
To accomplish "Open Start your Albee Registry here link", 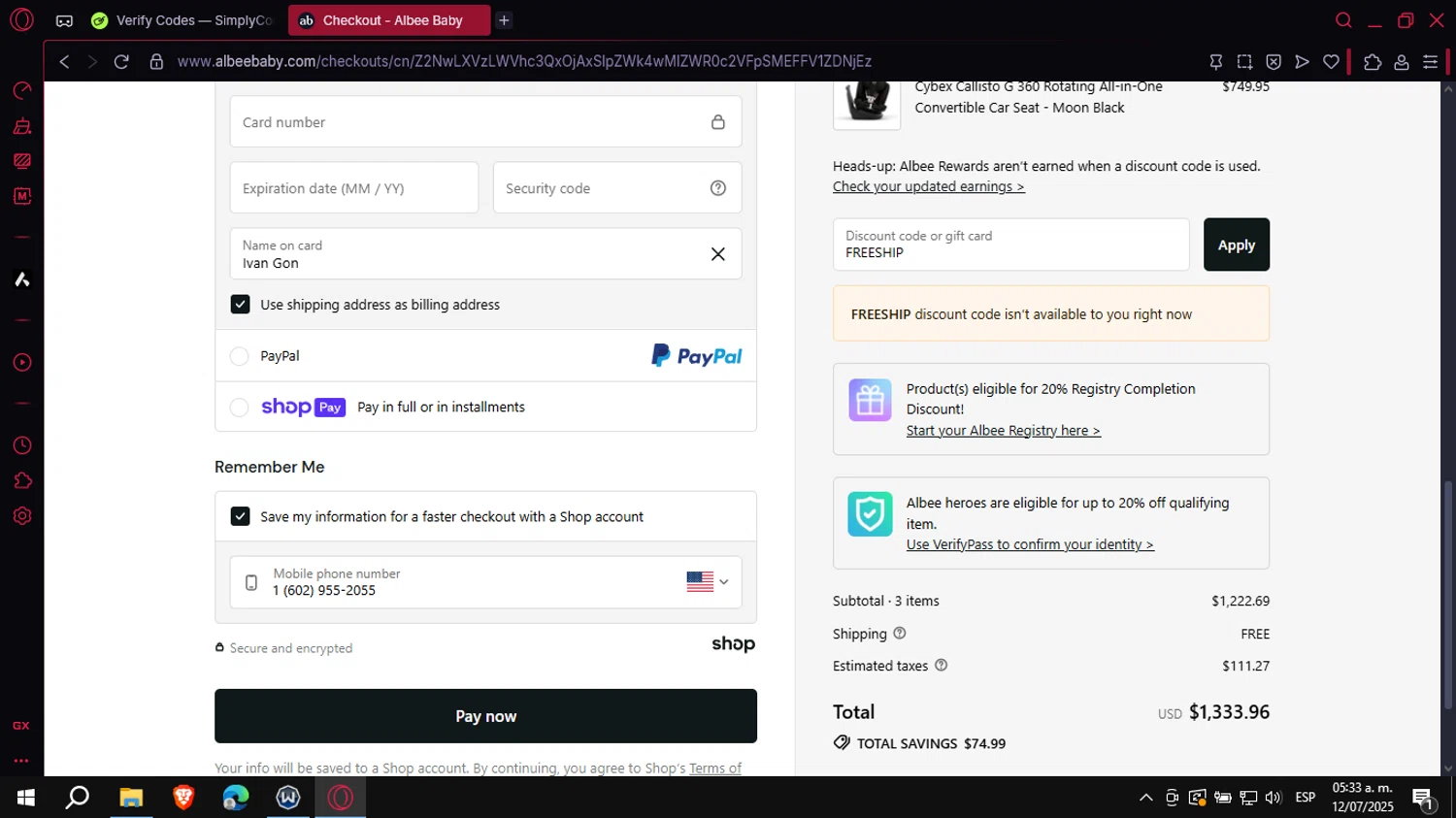I will (x=1003, y=431).
